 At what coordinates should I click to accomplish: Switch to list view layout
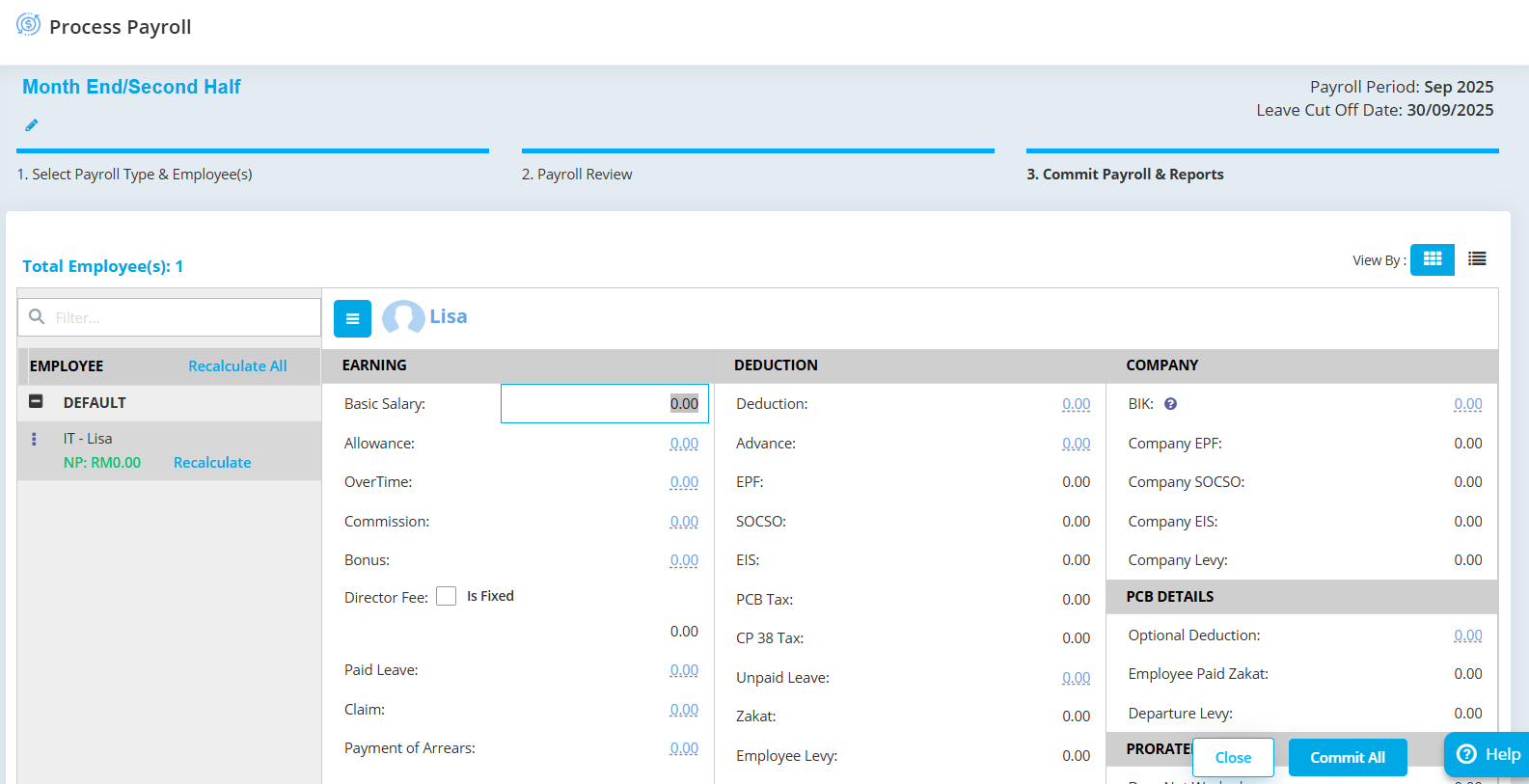[x=1477, y=259]
